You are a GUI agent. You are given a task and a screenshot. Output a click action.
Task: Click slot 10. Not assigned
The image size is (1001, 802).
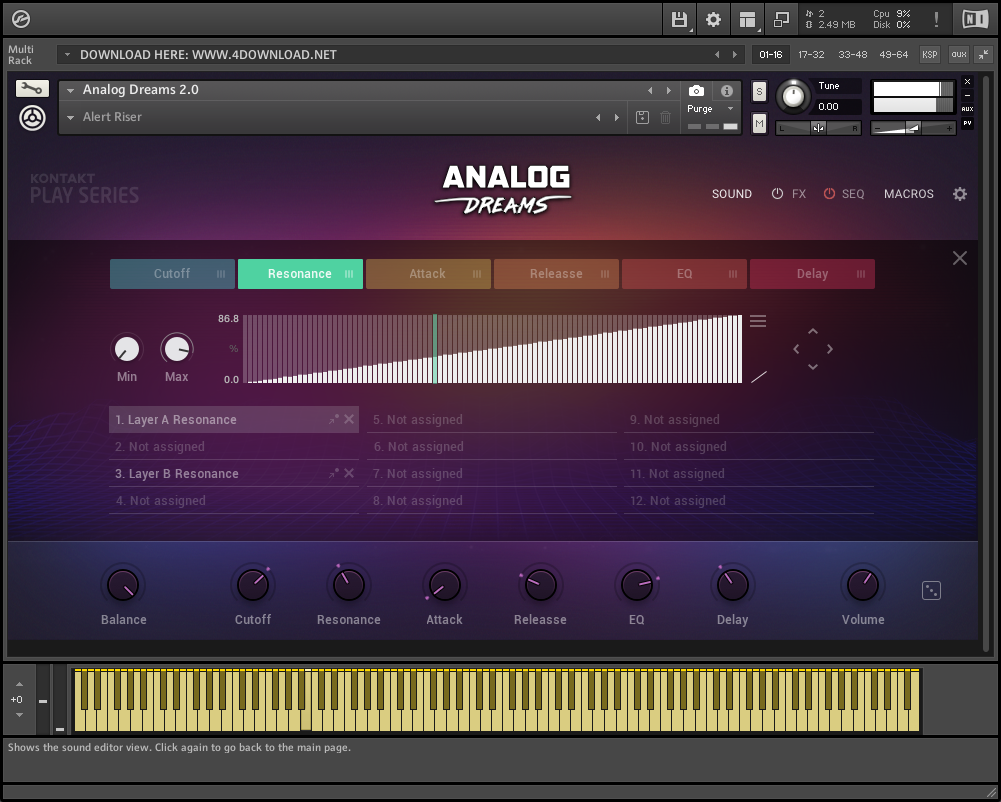tap(749, 446)
